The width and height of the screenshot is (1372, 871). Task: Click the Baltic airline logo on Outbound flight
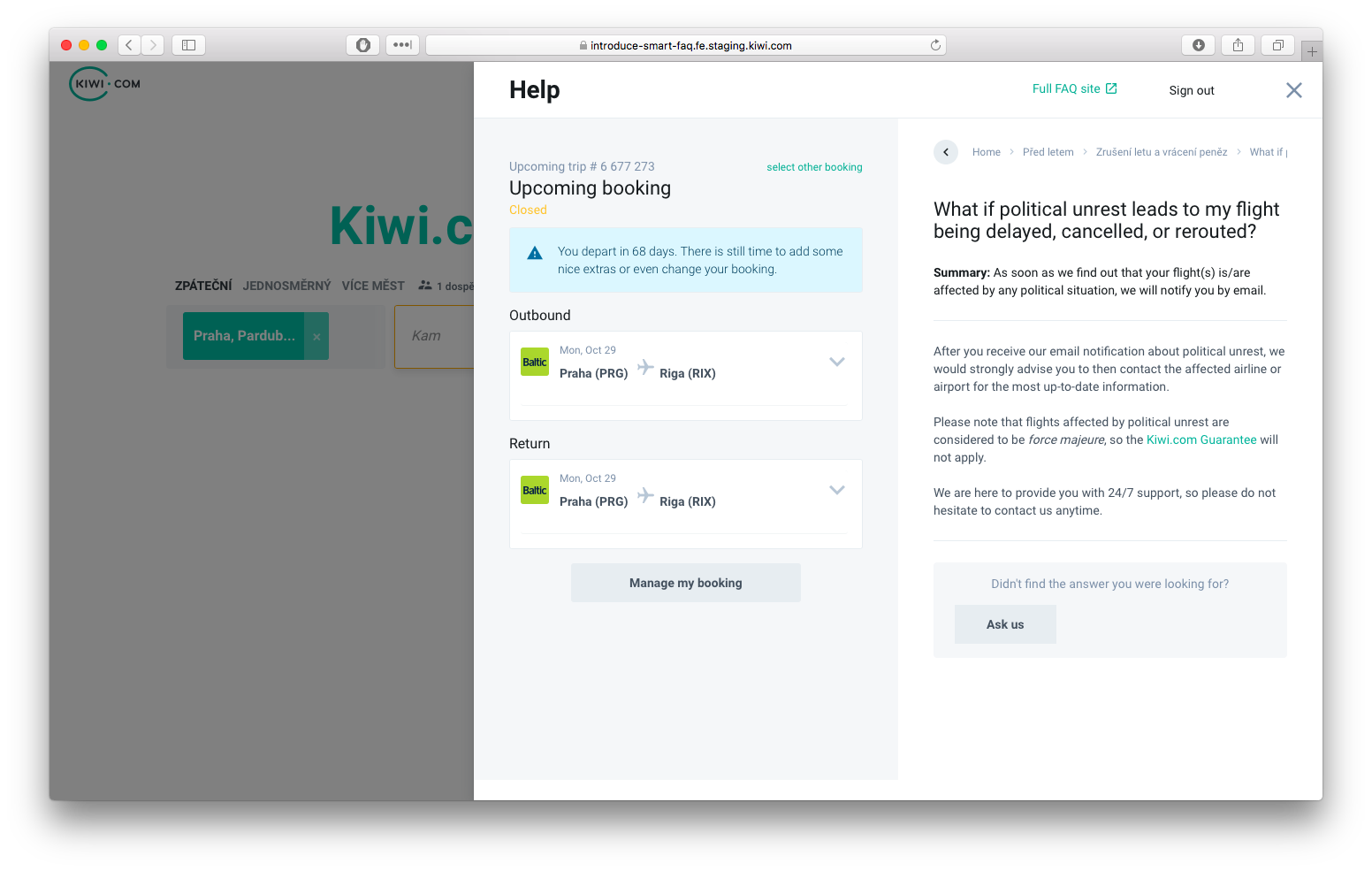click(534, 361)
